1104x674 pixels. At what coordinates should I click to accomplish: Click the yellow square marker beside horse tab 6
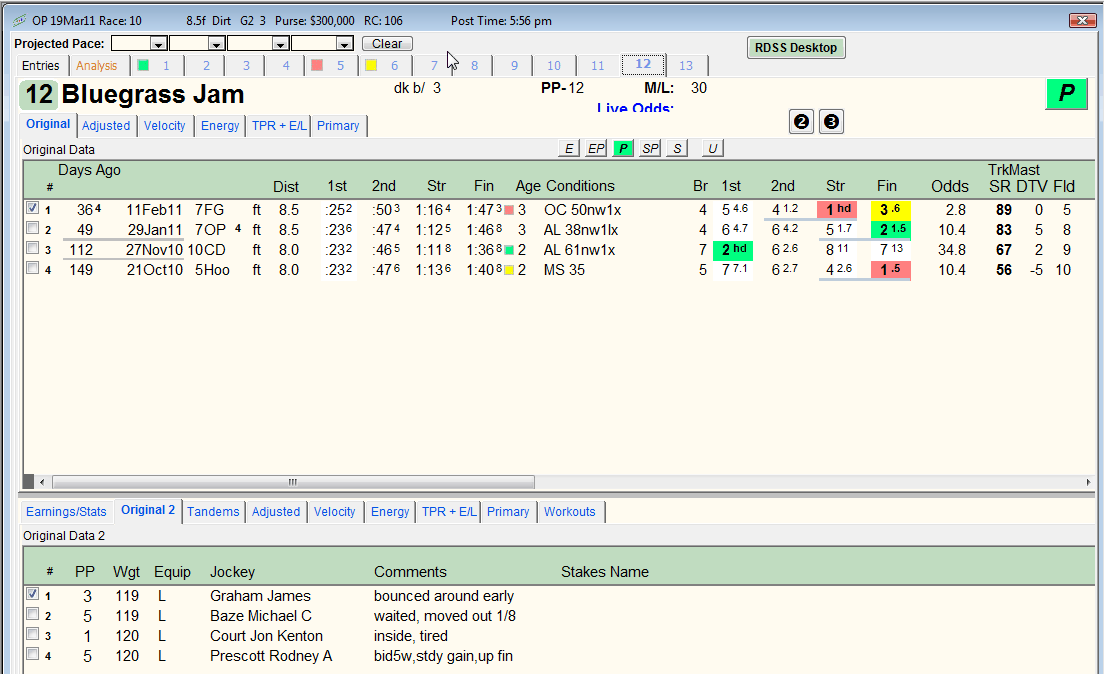click(x=371, y=65)
